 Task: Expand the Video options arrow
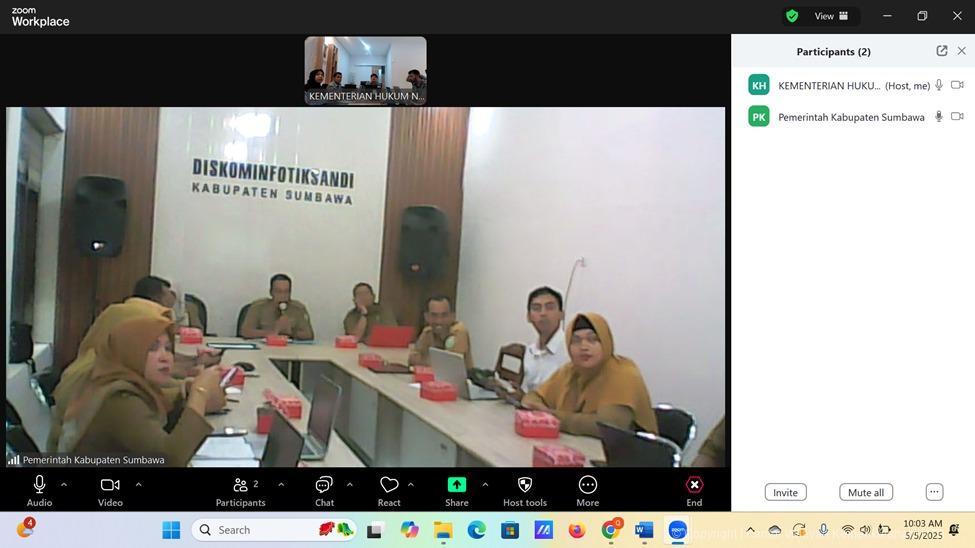tap(138, 485)
